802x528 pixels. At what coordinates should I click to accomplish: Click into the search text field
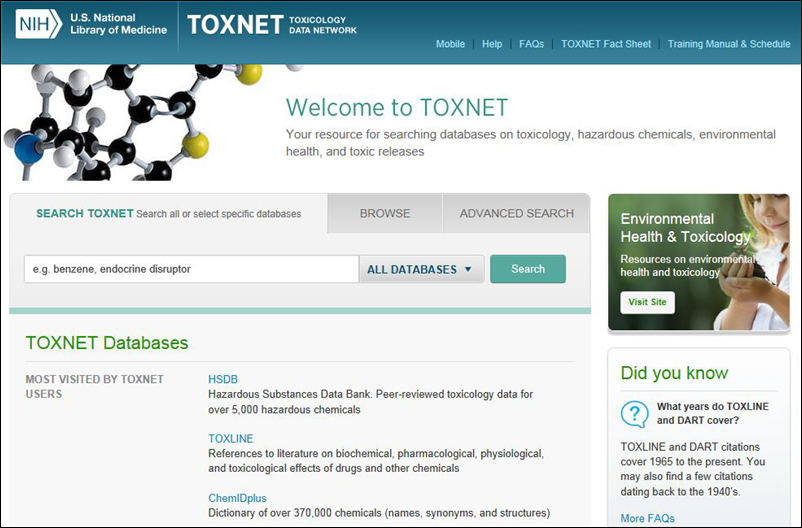(x=191, y=269)
